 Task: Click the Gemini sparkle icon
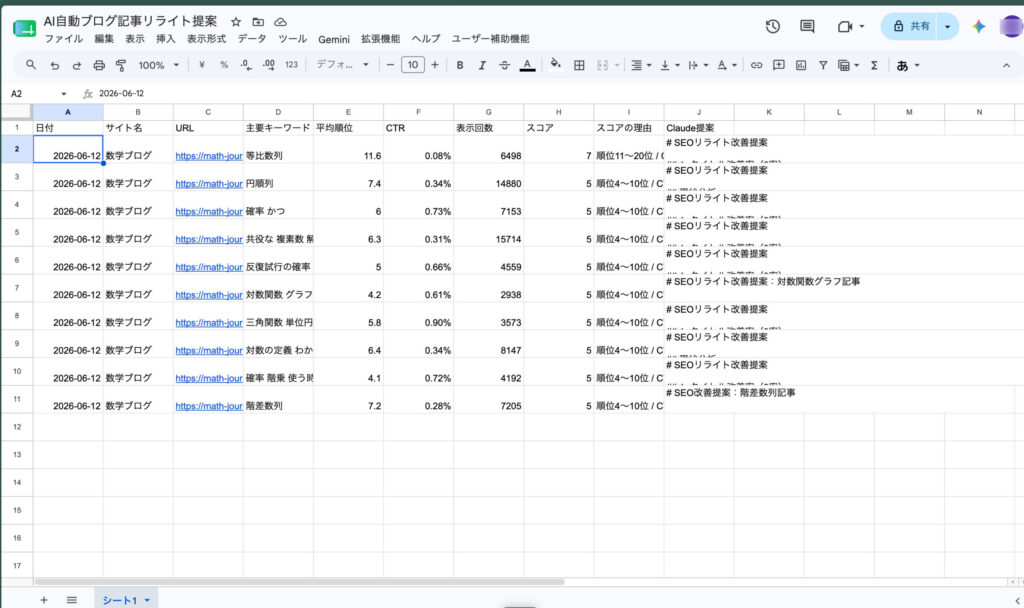978,26
